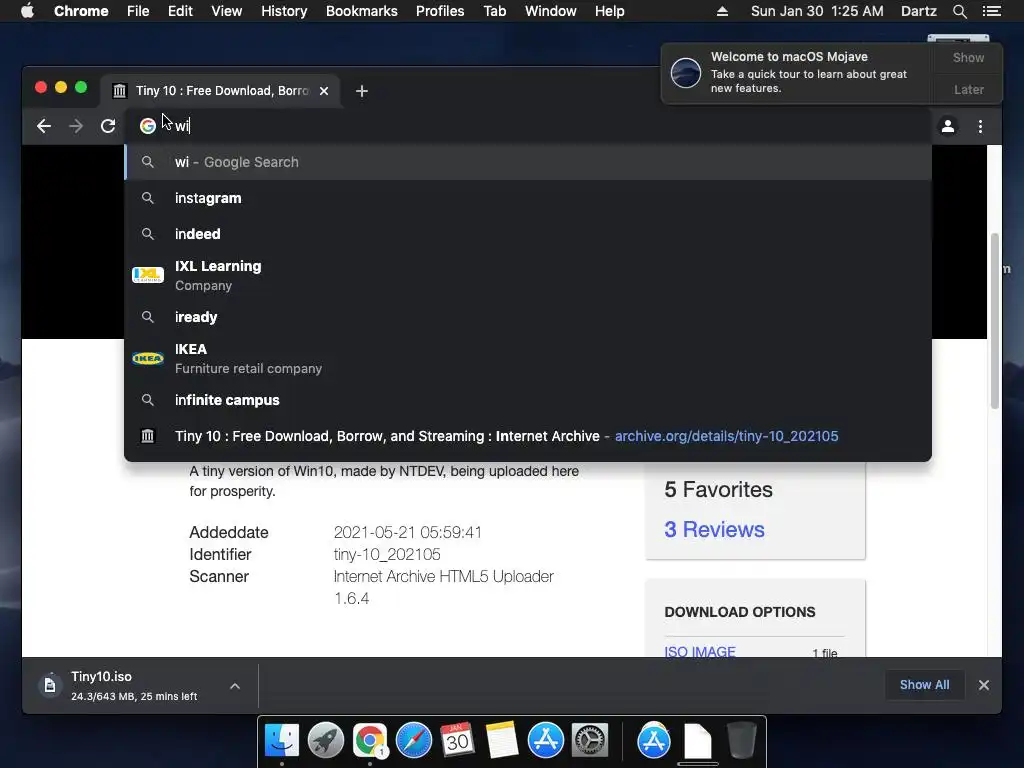Click the date and time in menu bar

pyautogui.click(x=817, y=11)
